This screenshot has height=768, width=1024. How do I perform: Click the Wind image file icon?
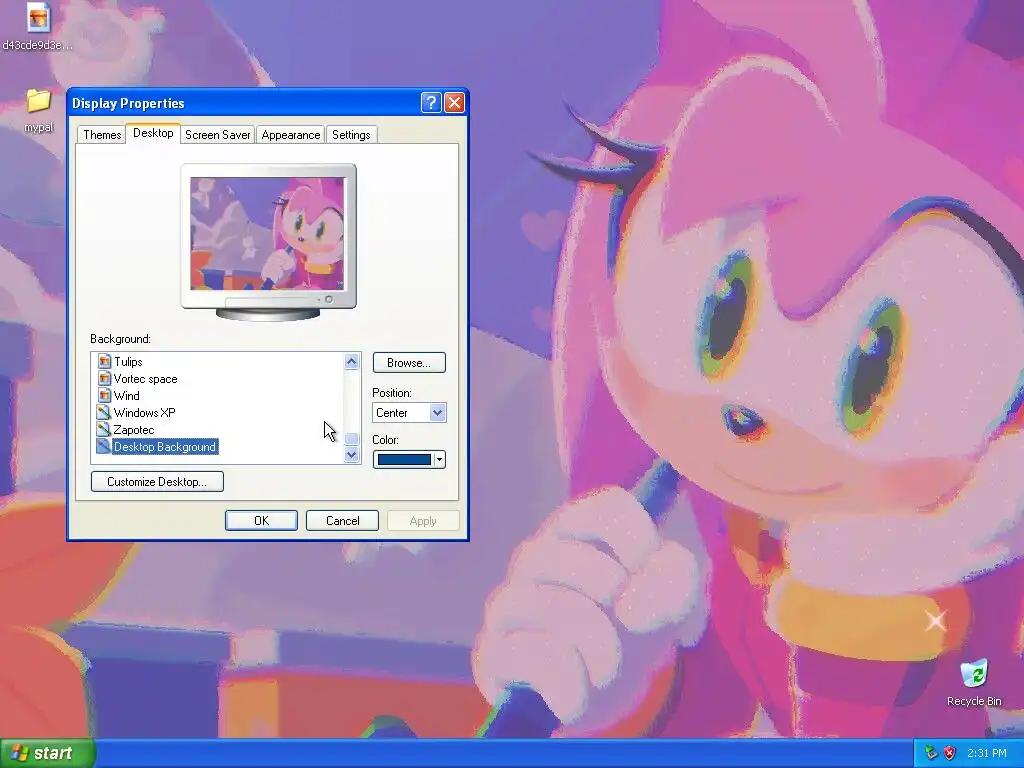[x=104, y=395]
